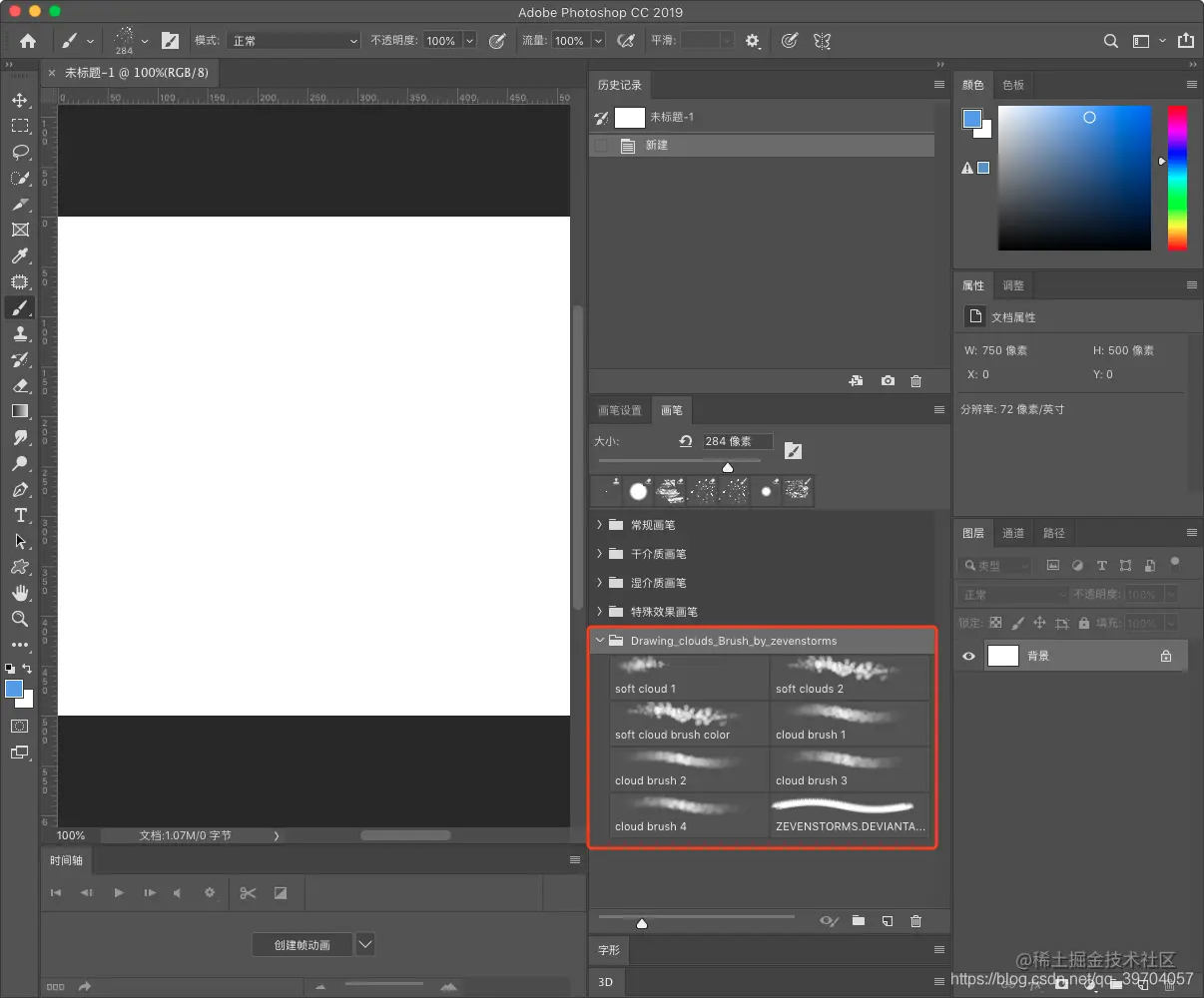Toggle lock transparent pixels in Layers
This screenshot has height=998, width=1204.
(995, 623)
